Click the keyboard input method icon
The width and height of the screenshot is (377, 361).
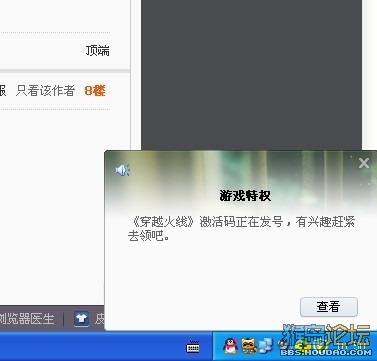pyautogui.click(x=193, y=347)
